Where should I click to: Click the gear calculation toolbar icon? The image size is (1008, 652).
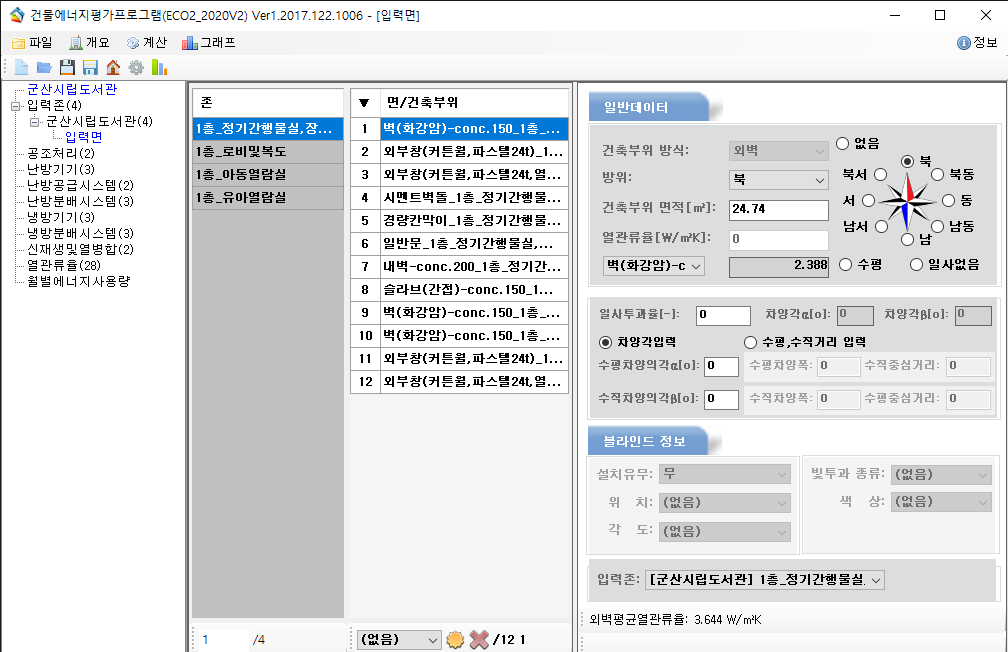coord(136,67)
